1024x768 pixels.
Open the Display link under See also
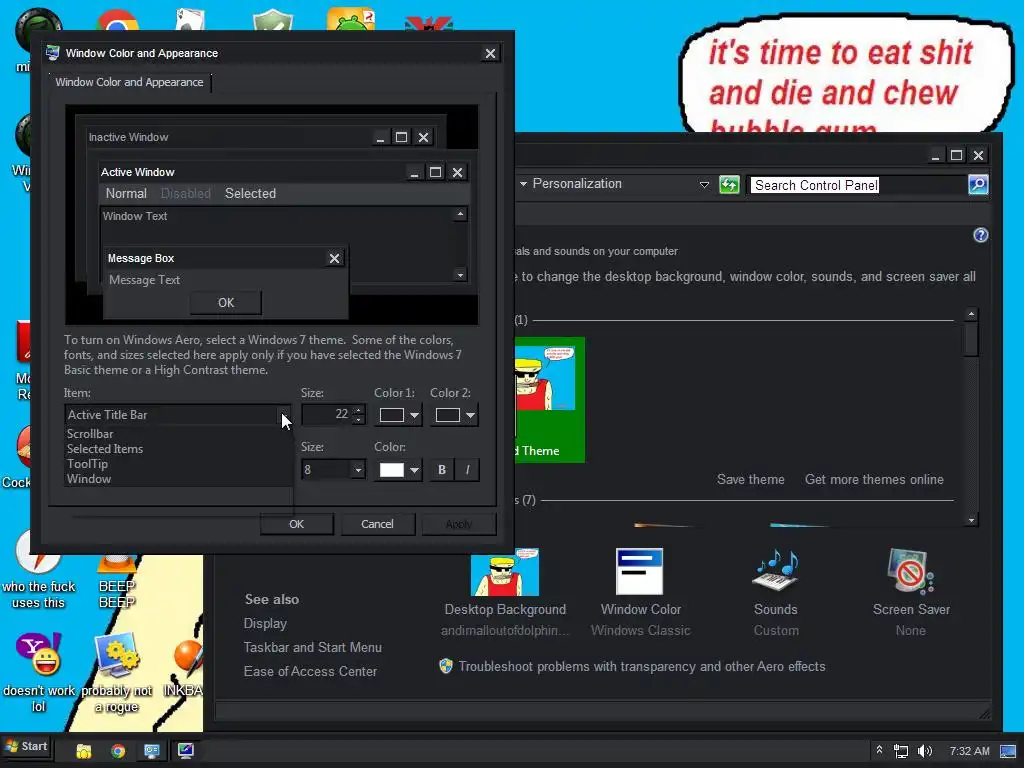265,623
